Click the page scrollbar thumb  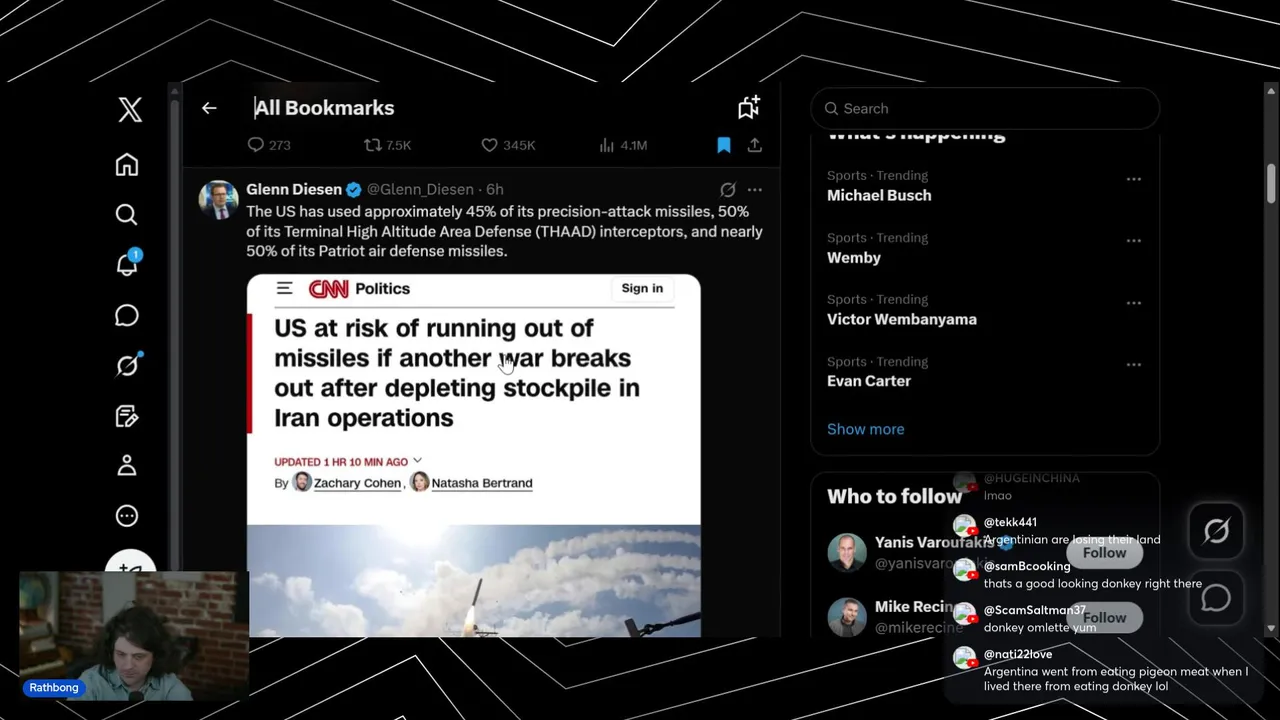pos(1271,182)
